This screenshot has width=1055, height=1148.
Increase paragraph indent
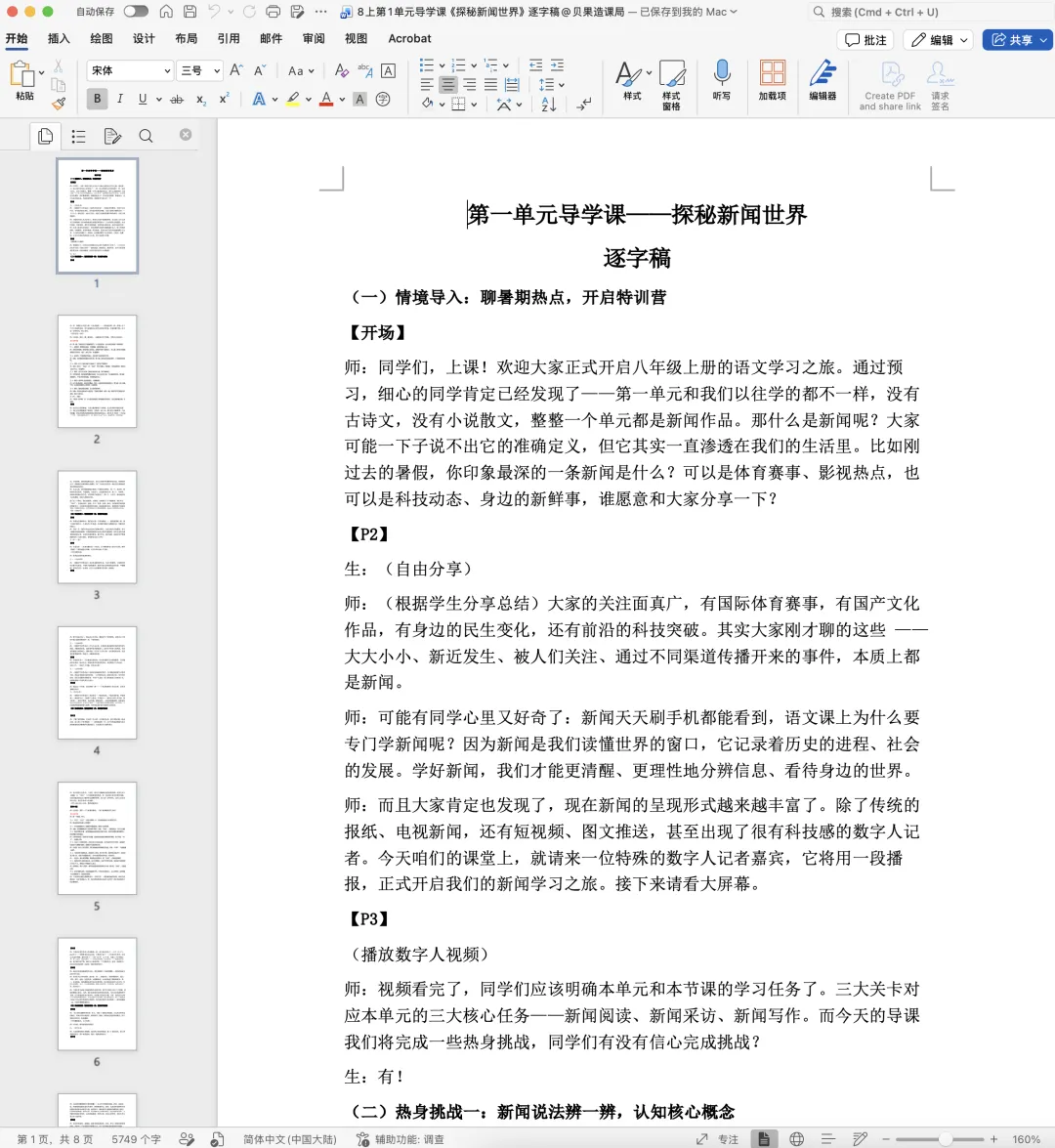click(557, 65)
